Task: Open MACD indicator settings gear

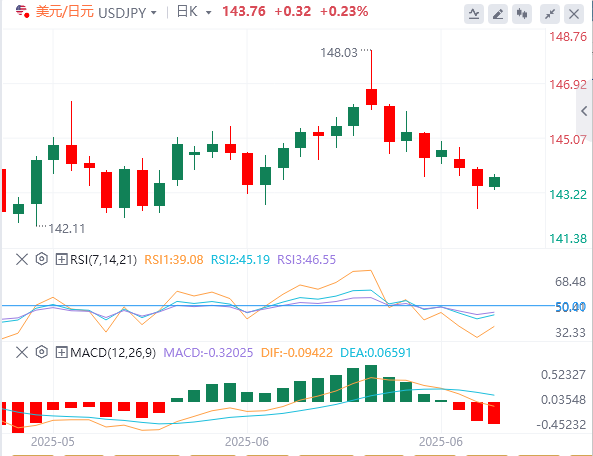Action: [x=42, y=352]
